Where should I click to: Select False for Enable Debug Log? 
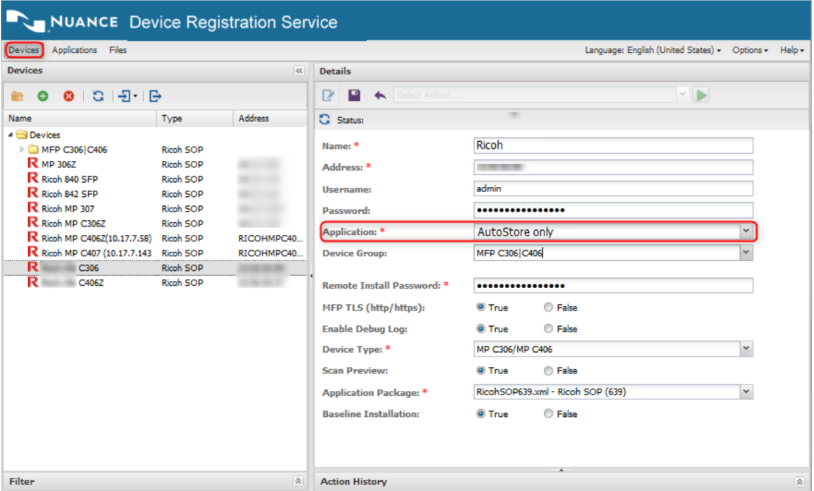click(549, 329)
